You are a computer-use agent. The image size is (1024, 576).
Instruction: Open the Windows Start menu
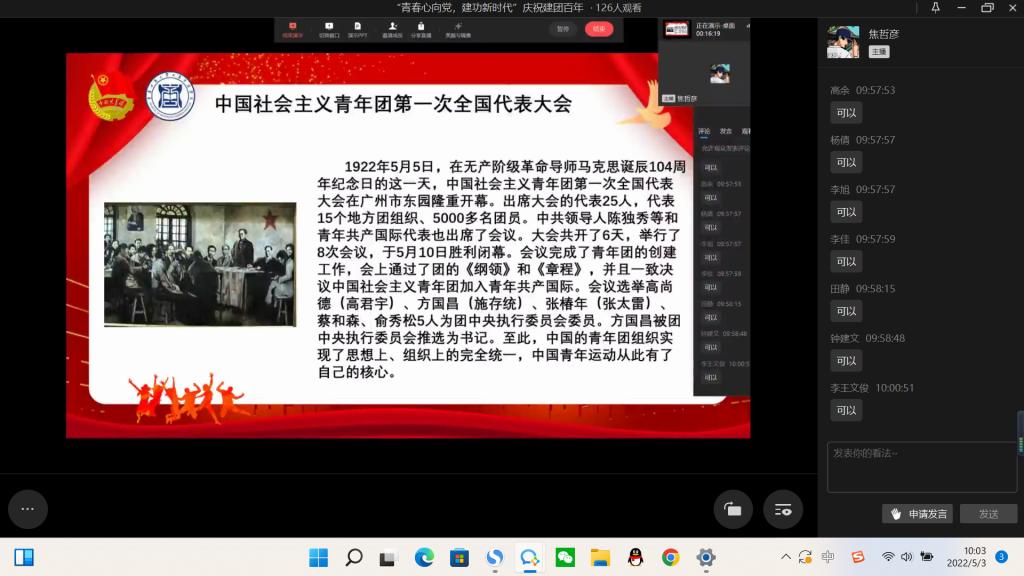(318, 557)
